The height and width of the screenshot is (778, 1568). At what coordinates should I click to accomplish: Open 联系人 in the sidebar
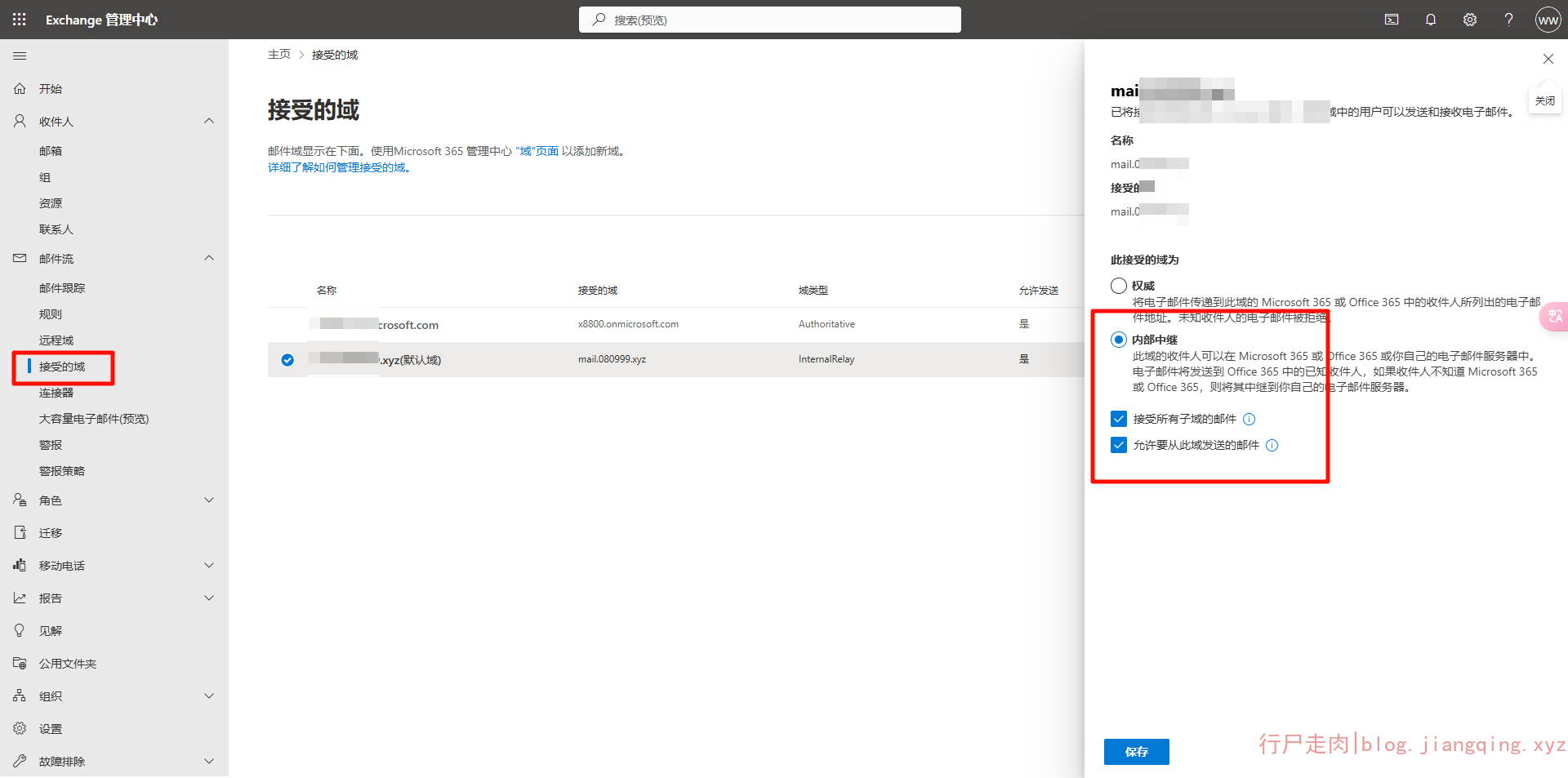click(x=56, y=229)
